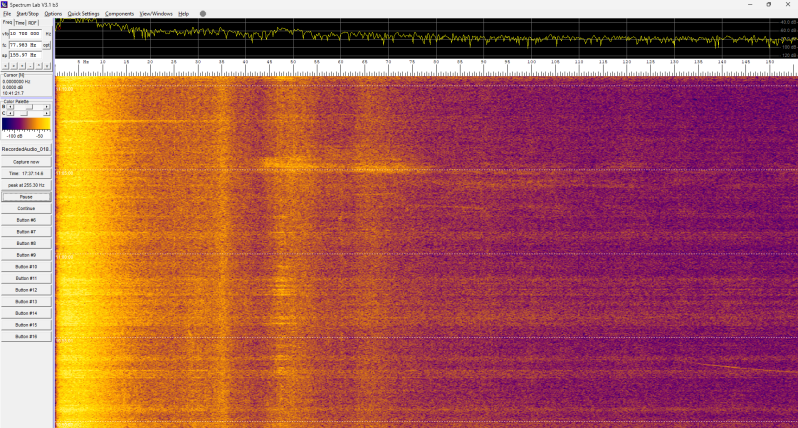Click the down-arrow button under span field
This screenshot has height=428, width=798.
[x=47, y=66]
